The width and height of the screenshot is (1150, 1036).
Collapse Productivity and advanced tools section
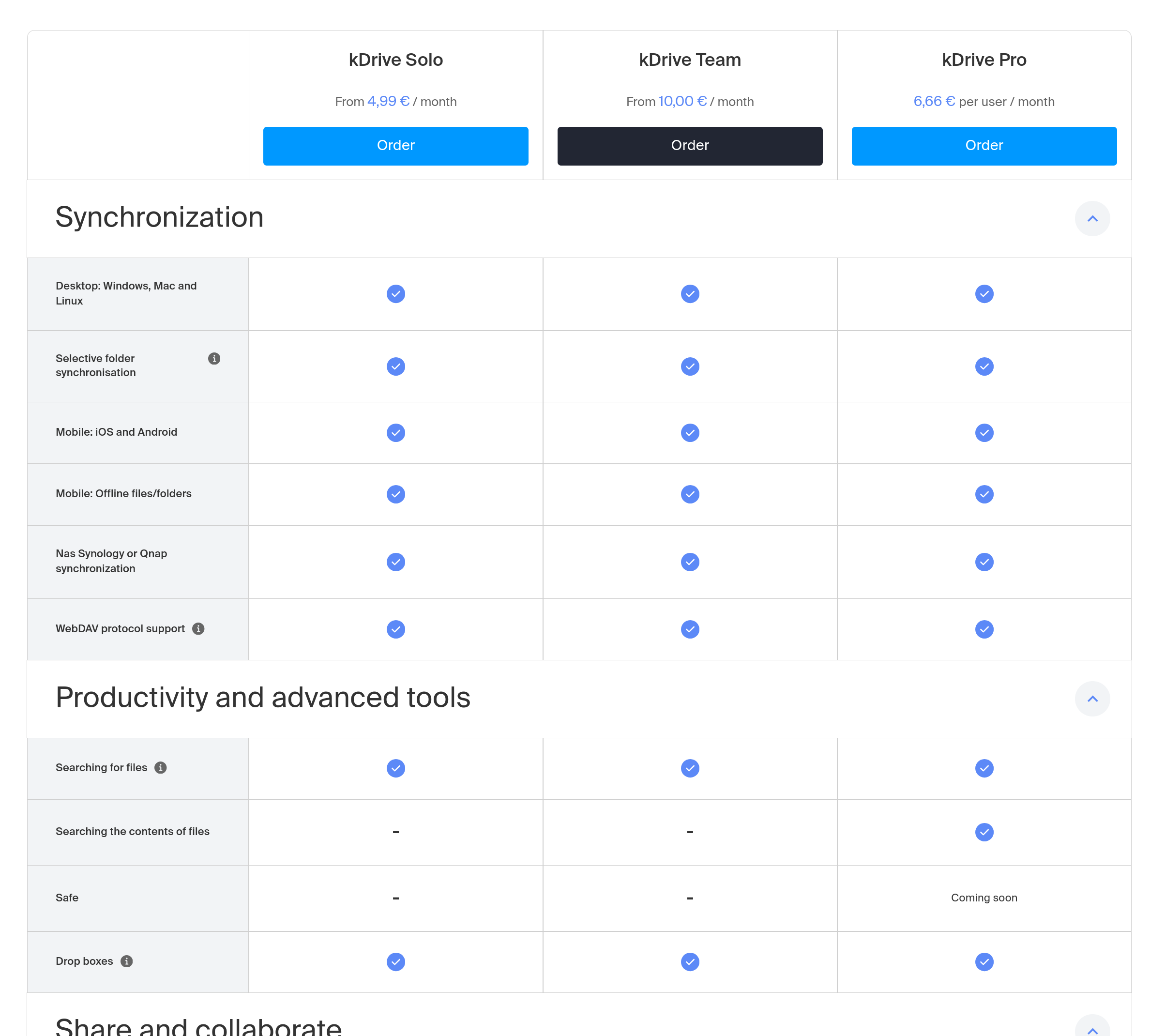[1092, 699]
